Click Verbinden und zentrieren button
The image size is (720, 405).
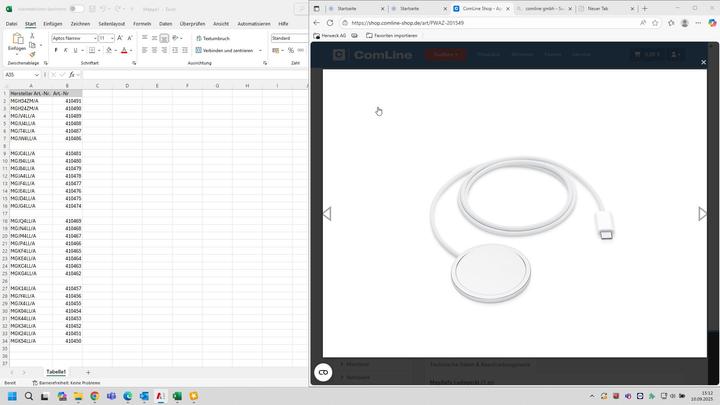pyautogui.click(x=226, y=49)
